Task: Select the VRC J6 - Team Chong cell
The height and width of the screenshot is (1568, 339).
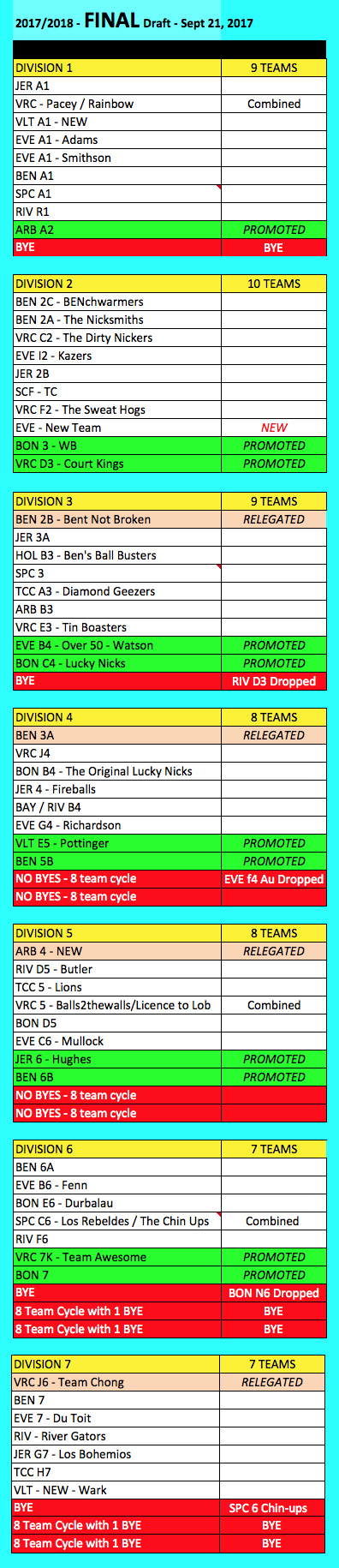Action: click(x=117, y=1382)
